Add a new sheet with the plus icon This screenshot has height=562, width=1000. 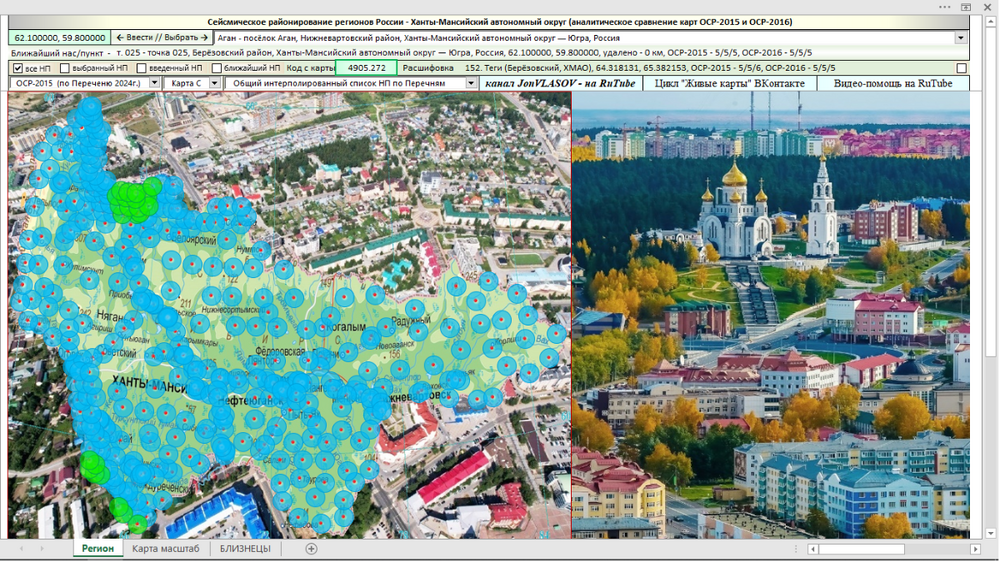click(x=311, y=549)
